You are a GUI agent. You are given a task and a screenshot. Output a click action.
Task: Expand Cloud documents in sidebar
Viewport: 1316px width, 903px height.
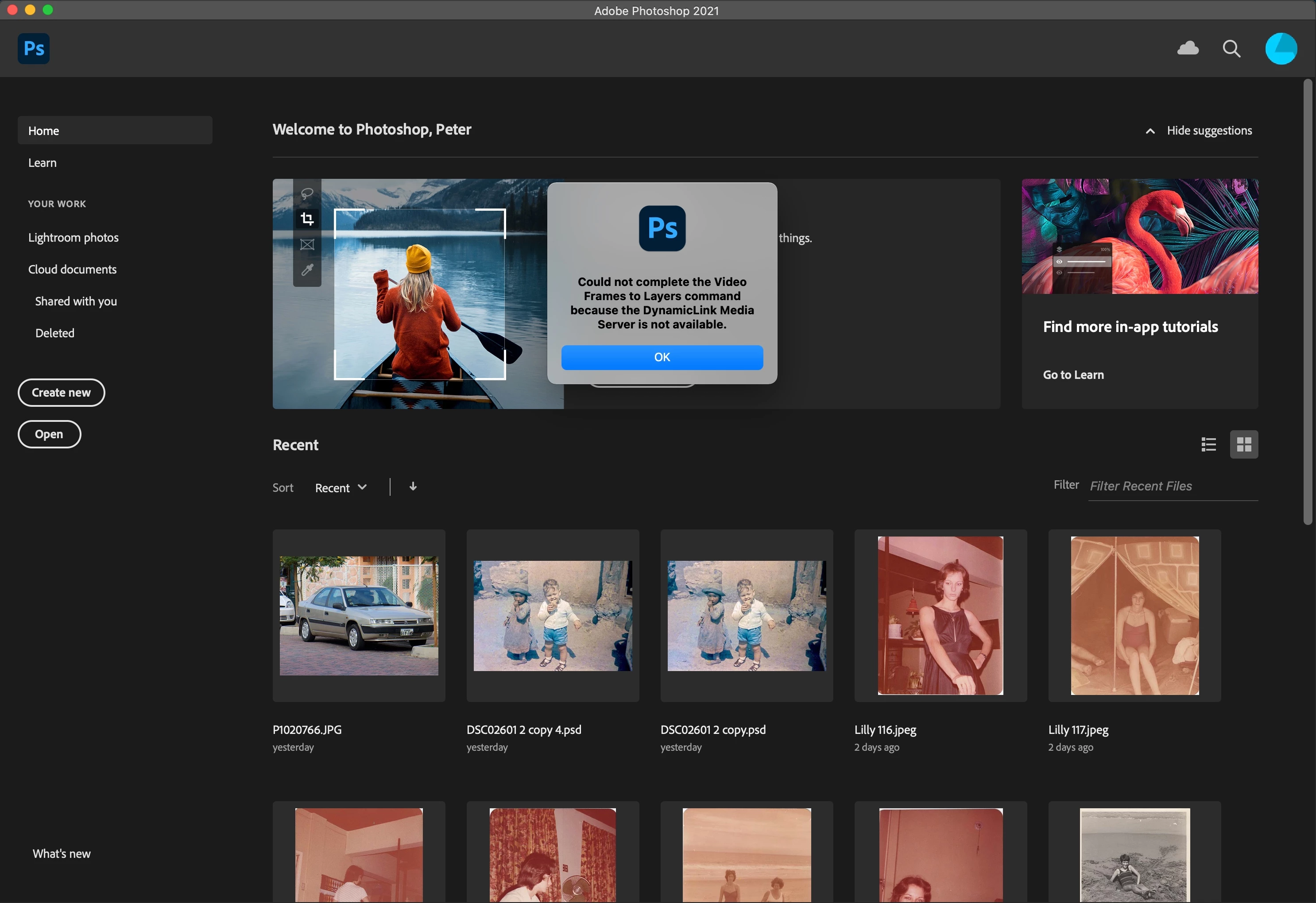click(73, 270)
